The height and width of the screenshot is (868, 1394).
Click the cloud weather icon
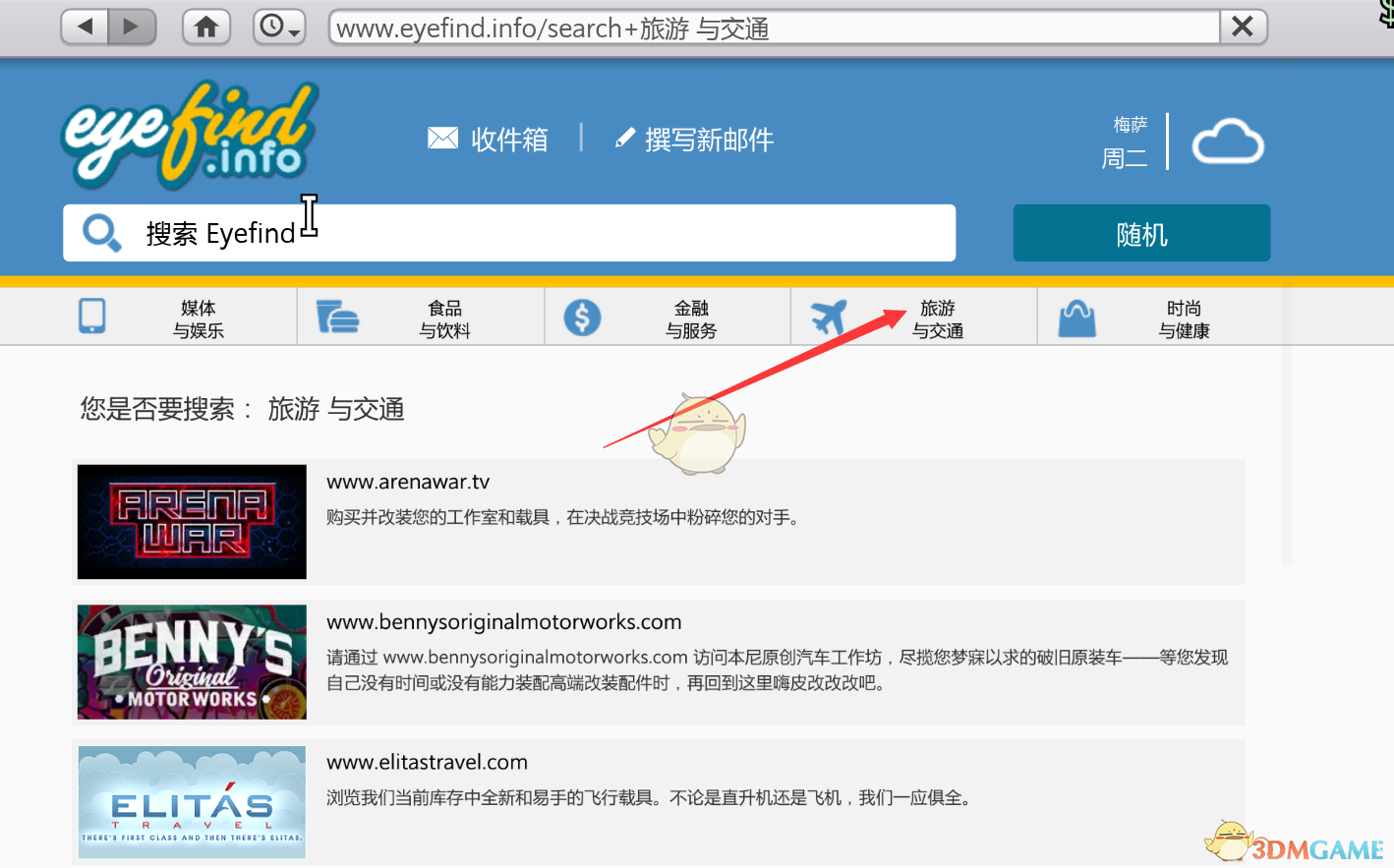coord(1228,142)
